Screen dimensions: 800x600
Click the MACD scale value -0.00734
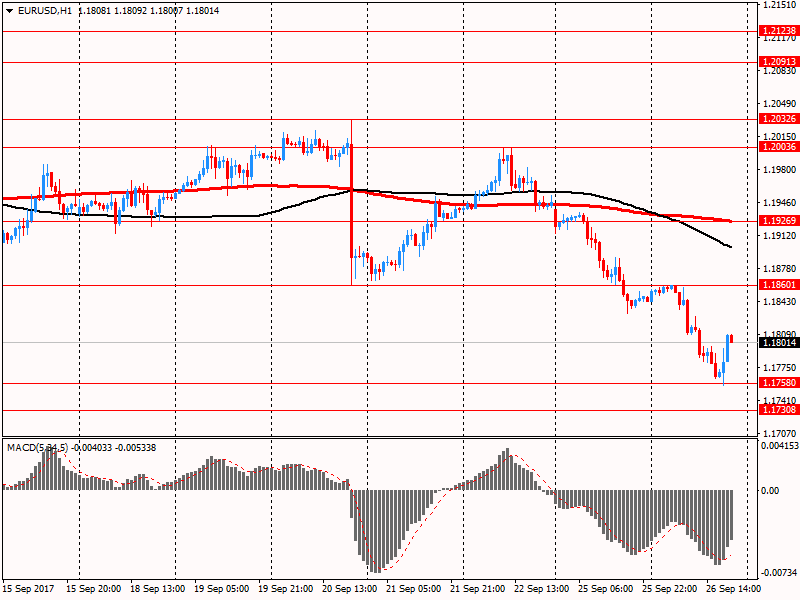point(780,572)
